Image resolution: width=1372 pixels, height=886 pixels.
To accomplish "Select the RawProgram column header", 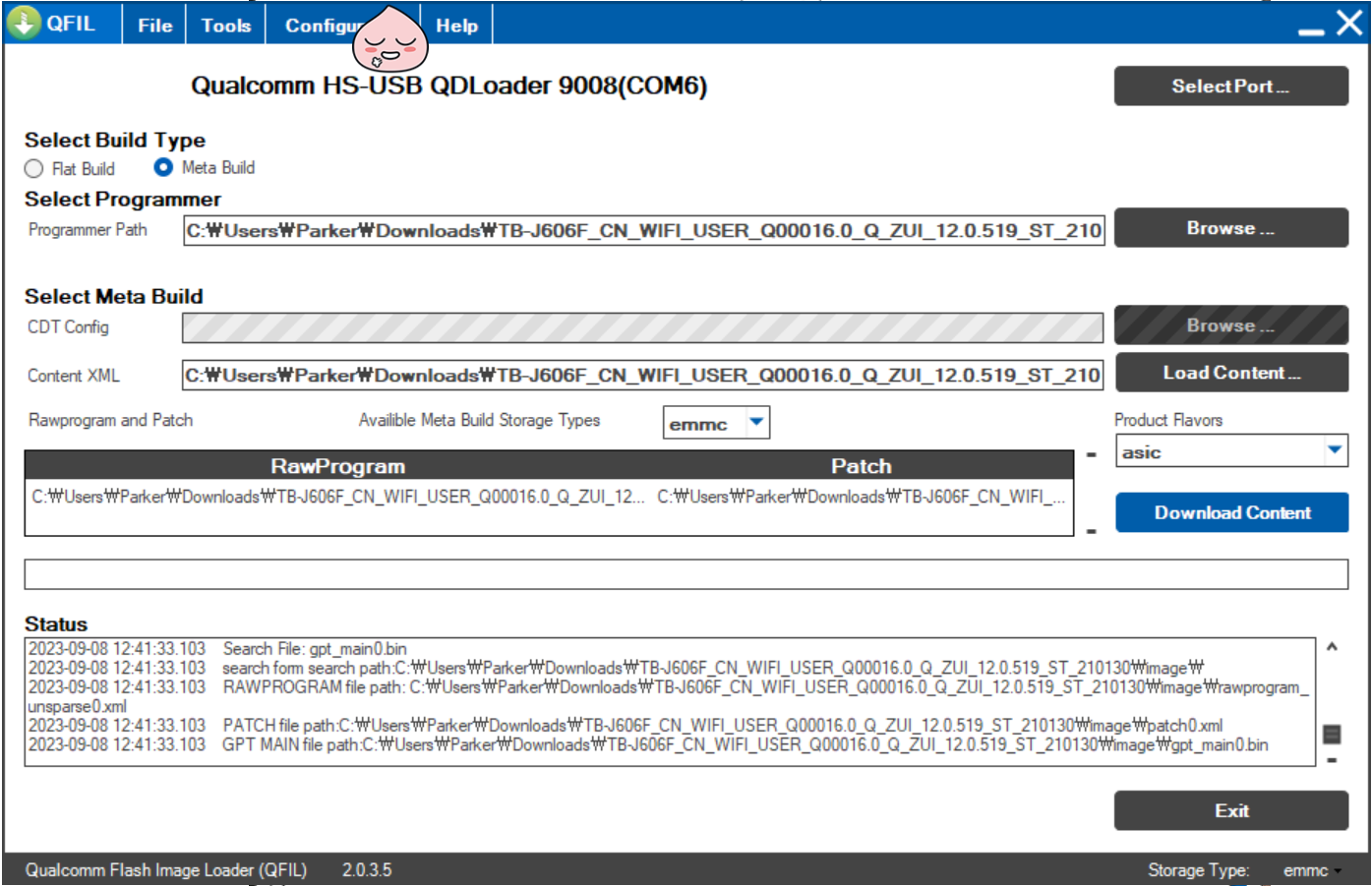I will click(x=337, y=466).
